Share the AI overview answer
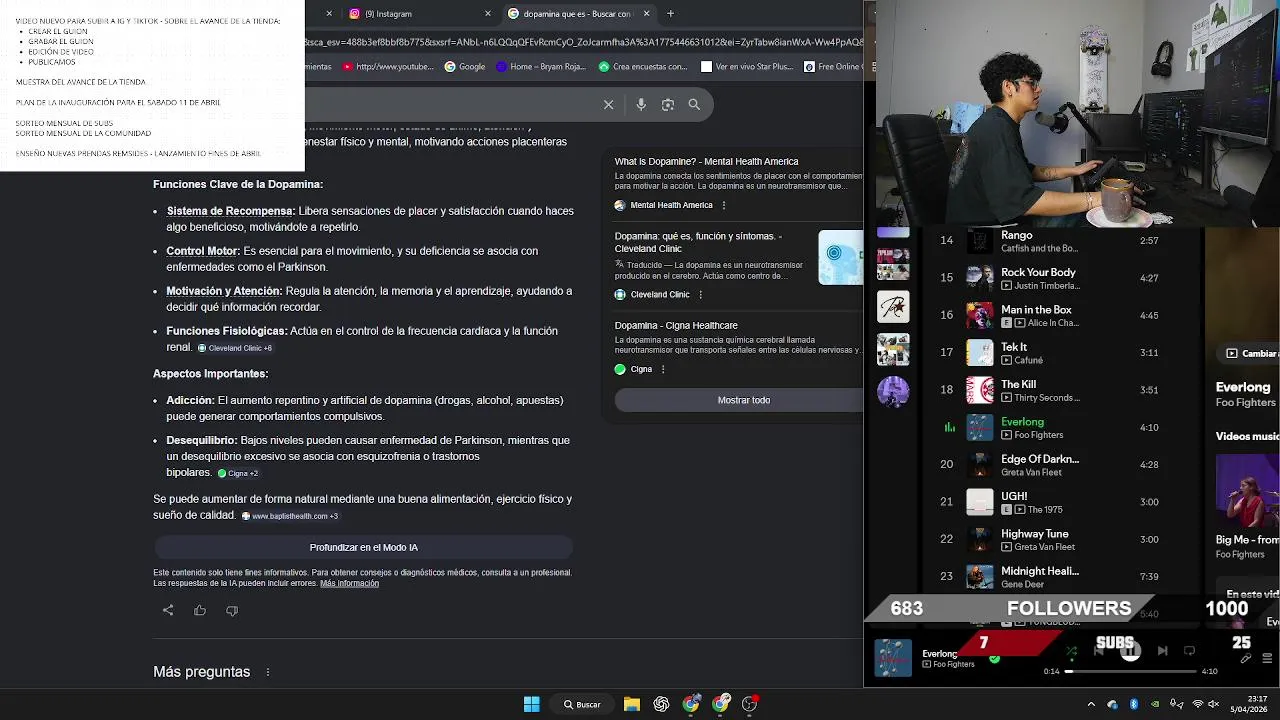1280x720 pixels. [x=168, y=610]
